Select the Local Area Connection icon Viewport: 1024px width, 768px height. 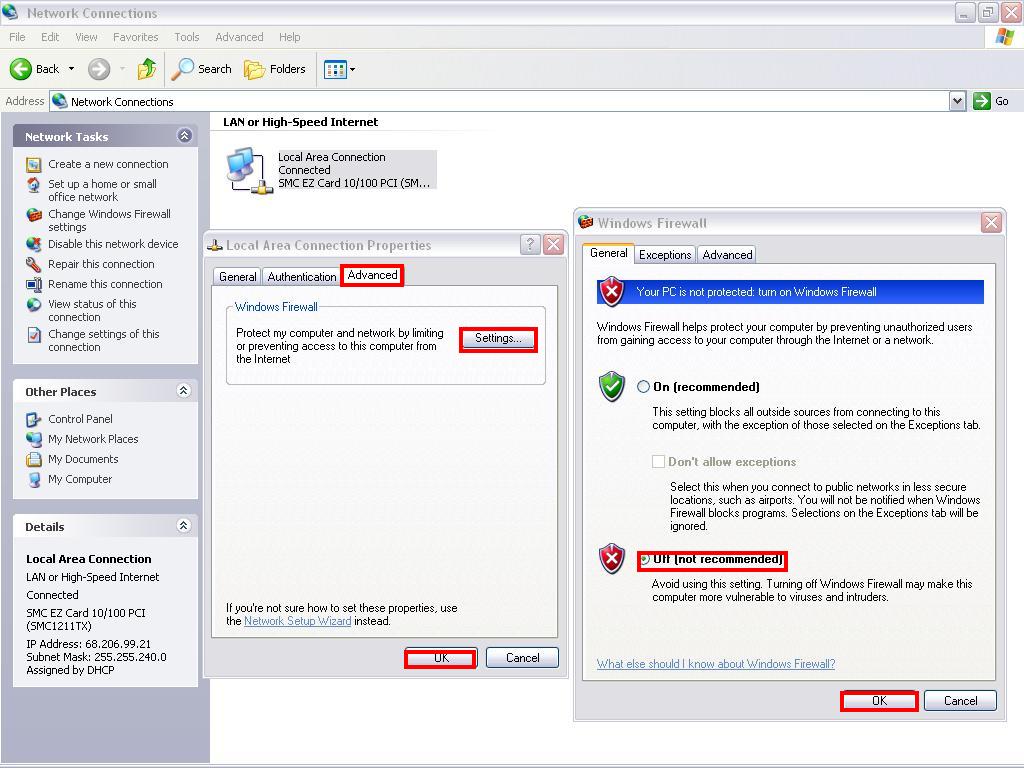click(x=248, y=170)
